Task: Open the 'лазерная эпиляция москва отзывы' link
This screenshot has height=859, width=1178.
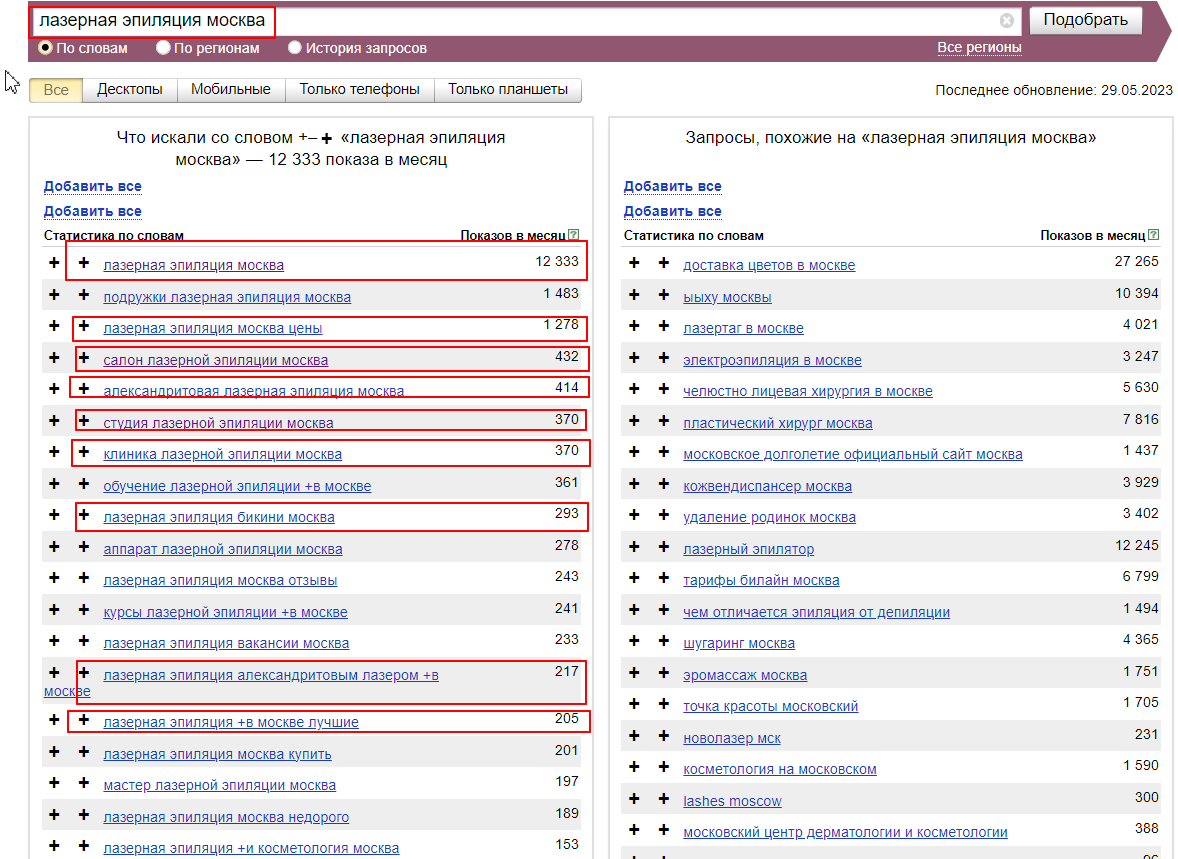Action: coord(220,580)
